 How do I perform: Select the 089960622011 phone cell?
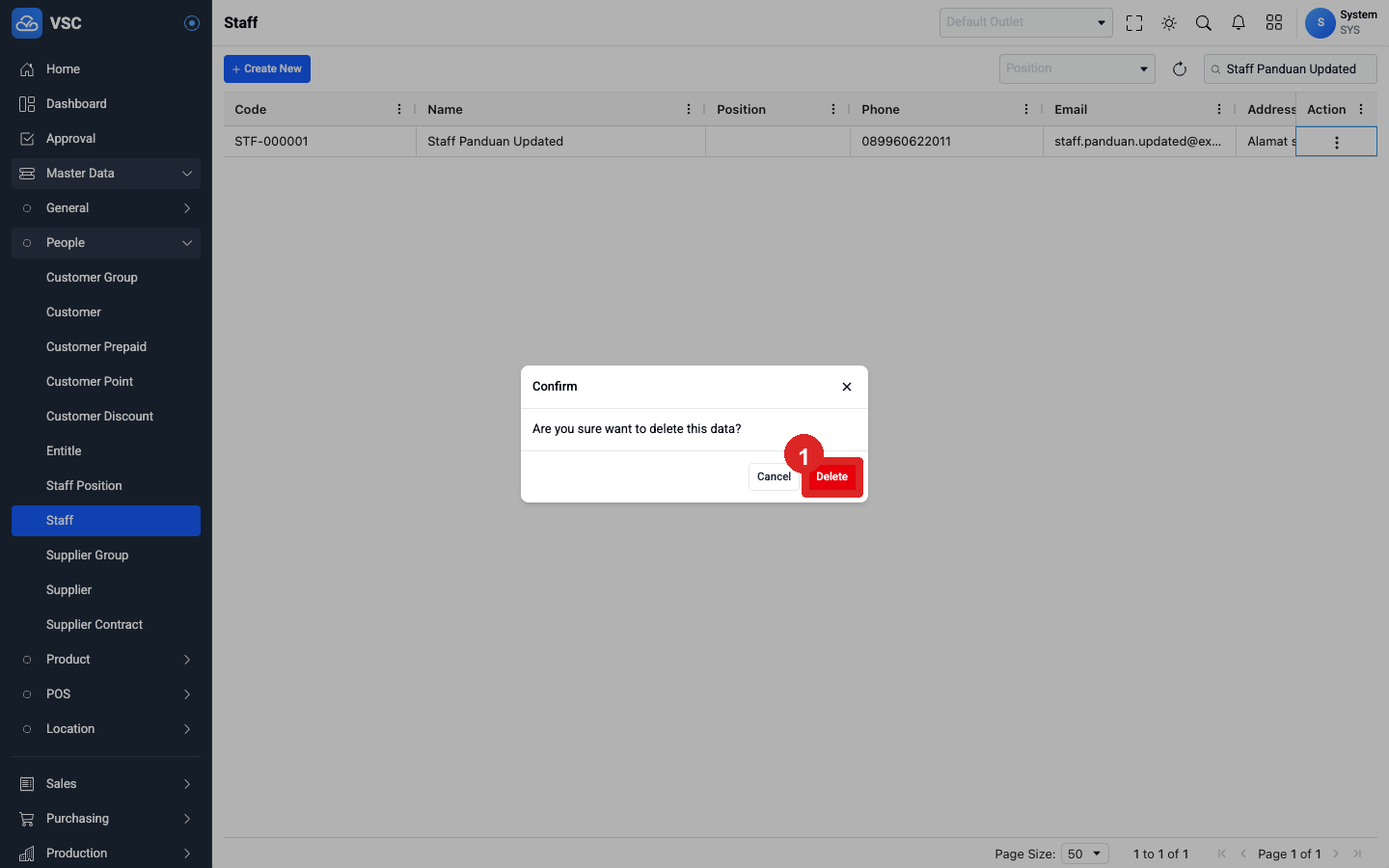point(947,142)
